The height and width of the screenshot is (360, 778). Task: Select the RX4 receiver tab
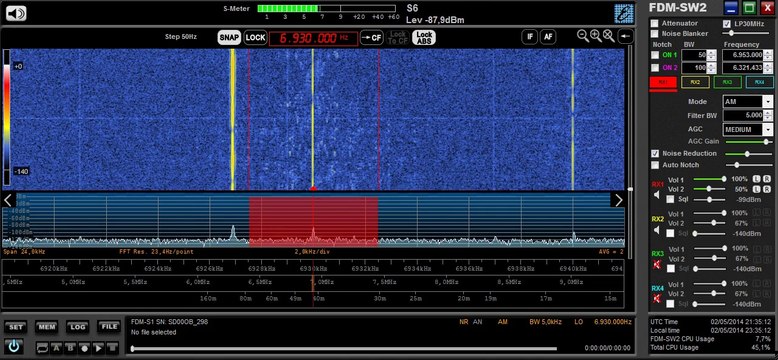(x=760, y=82)
